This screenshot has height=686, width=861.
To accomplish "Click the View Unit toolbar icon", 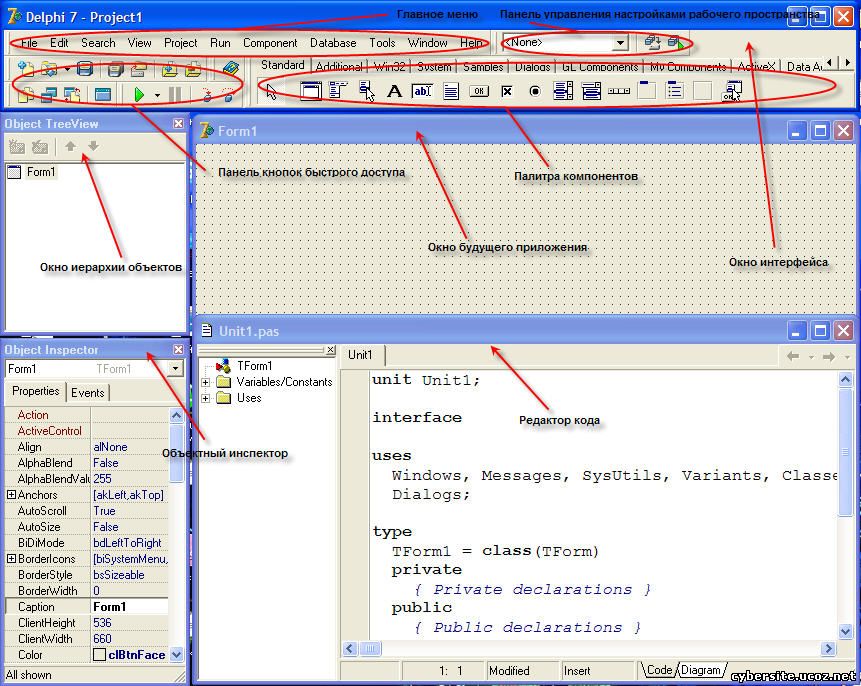I will (26, 94).
